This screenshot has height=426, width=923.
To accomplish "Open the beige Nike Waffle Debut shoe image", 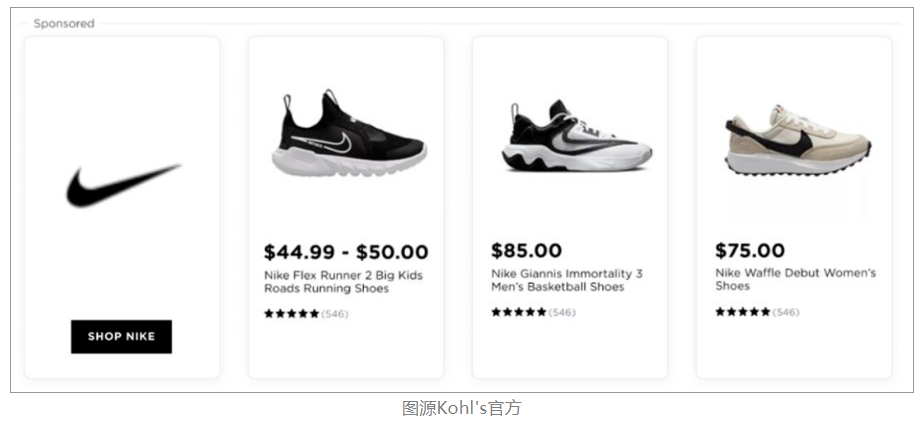I will 798,139.
